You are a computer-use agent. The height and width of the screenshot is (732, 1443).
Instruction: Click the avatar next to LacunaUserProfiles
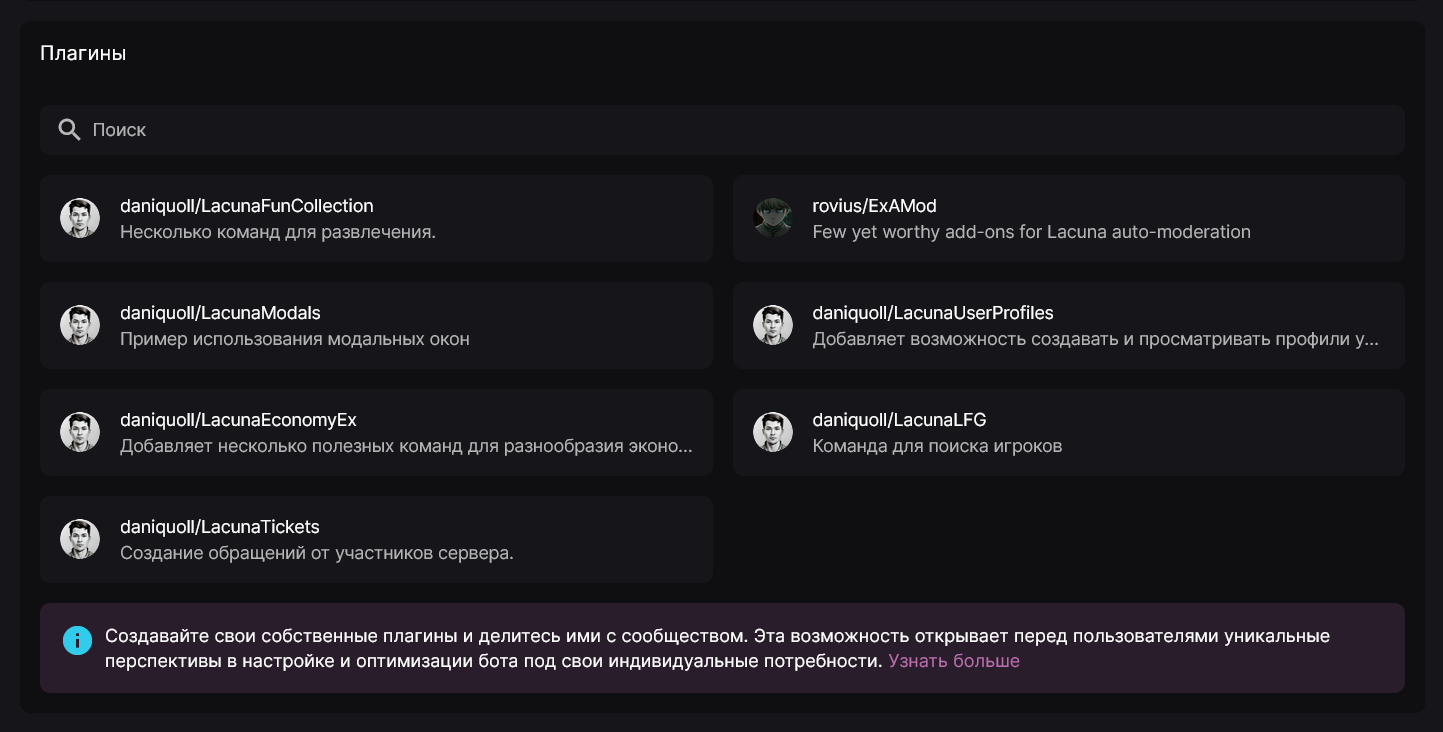pyautogui.click(x=773, y=325)
